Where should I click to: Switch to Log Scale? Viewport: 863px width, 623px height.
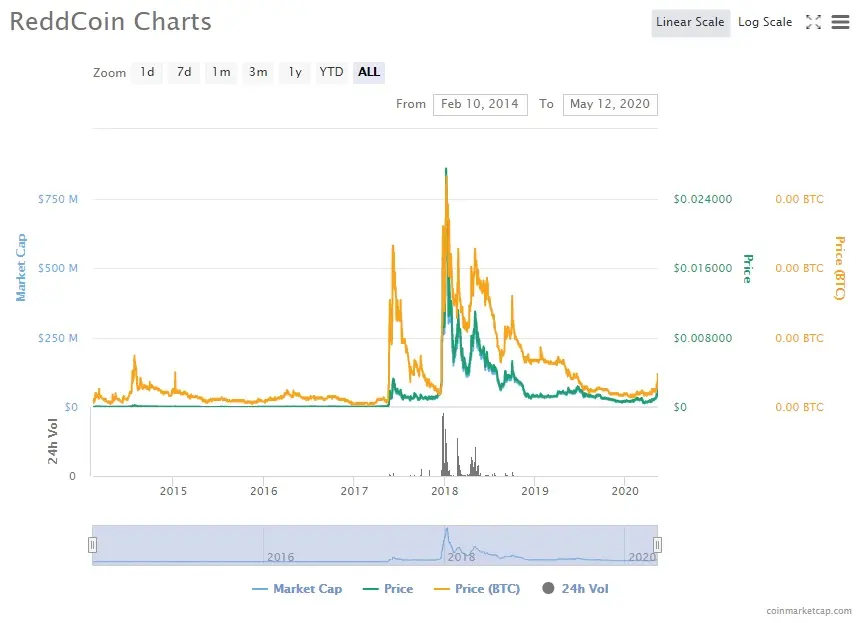pos(764,23)
